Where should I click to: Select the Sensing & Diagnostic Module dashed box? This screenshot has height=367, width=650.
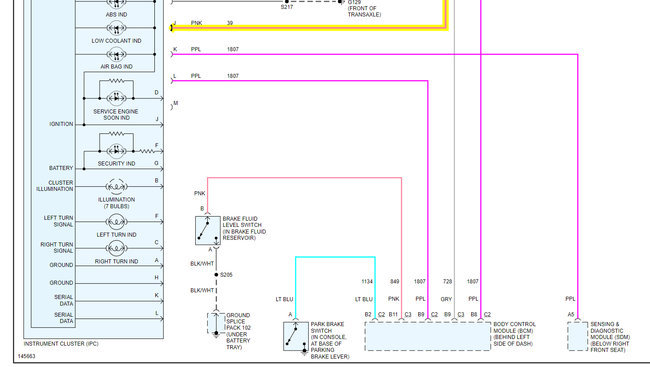click(x=577, y=336)
